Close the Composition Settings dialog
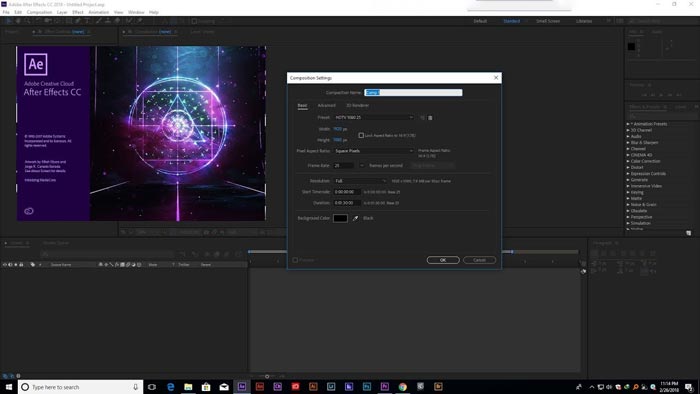 [x=496, y=78]
